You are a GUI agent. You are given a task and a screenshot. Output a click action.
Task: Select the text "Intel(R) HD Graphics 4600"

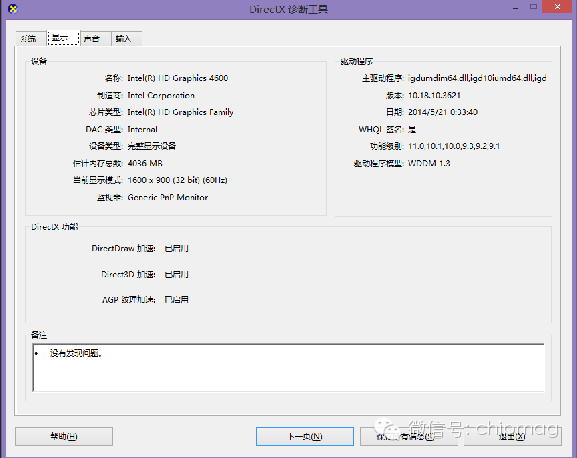click(x=178, y=78)
